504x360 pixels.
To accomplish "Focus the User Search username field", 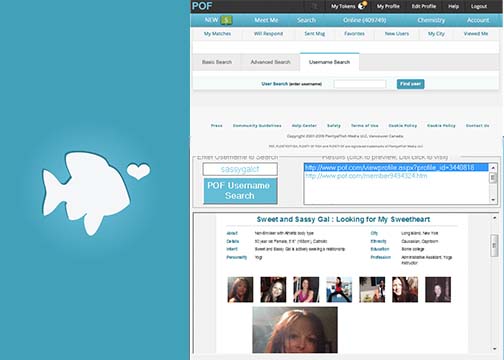I will [360, 84].
